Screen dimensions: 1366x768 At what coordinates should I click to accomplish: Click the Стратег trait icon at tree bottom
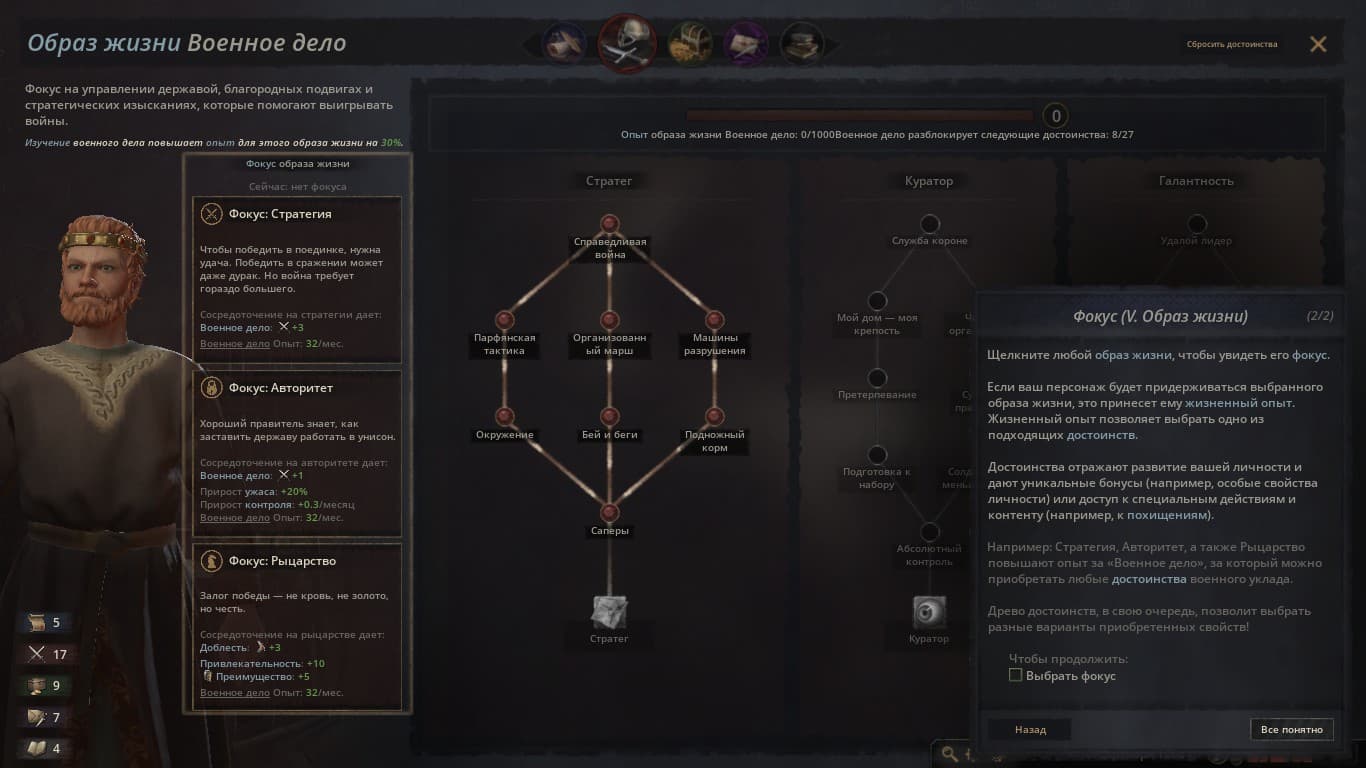609,612
